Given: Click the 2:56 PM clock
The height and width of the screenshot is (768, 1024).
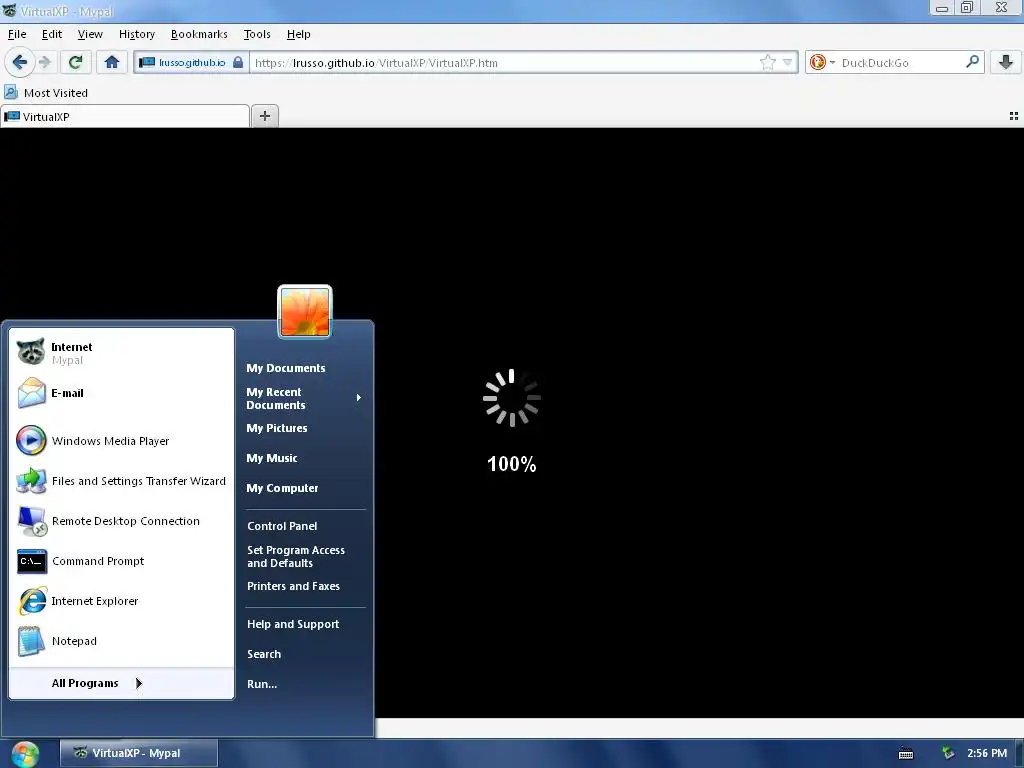Looking at the screenshot, I should click(x=987, y=753).
